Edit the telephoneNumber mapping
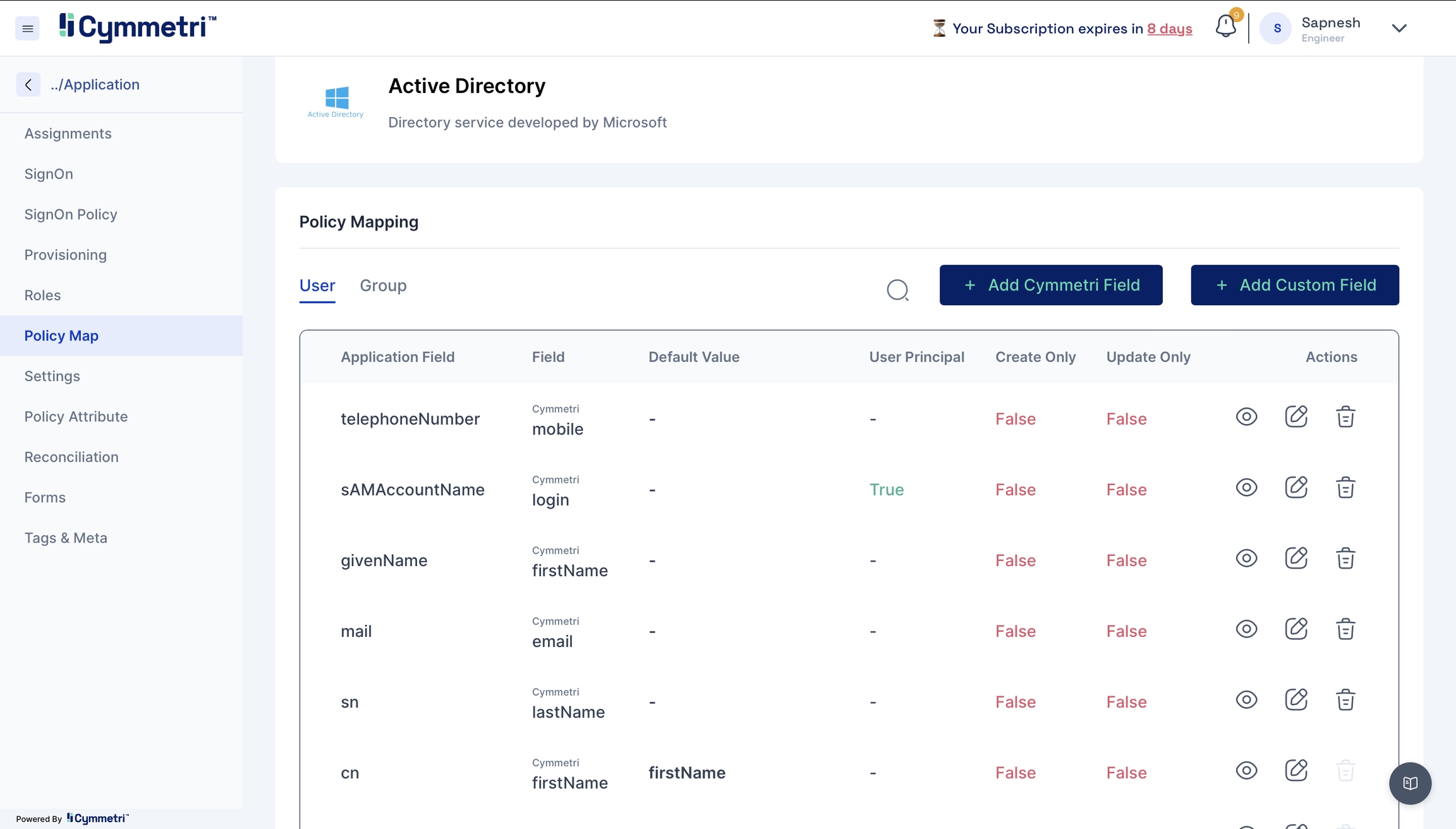Screen dimensions: 1456x829 point(1295,417)
